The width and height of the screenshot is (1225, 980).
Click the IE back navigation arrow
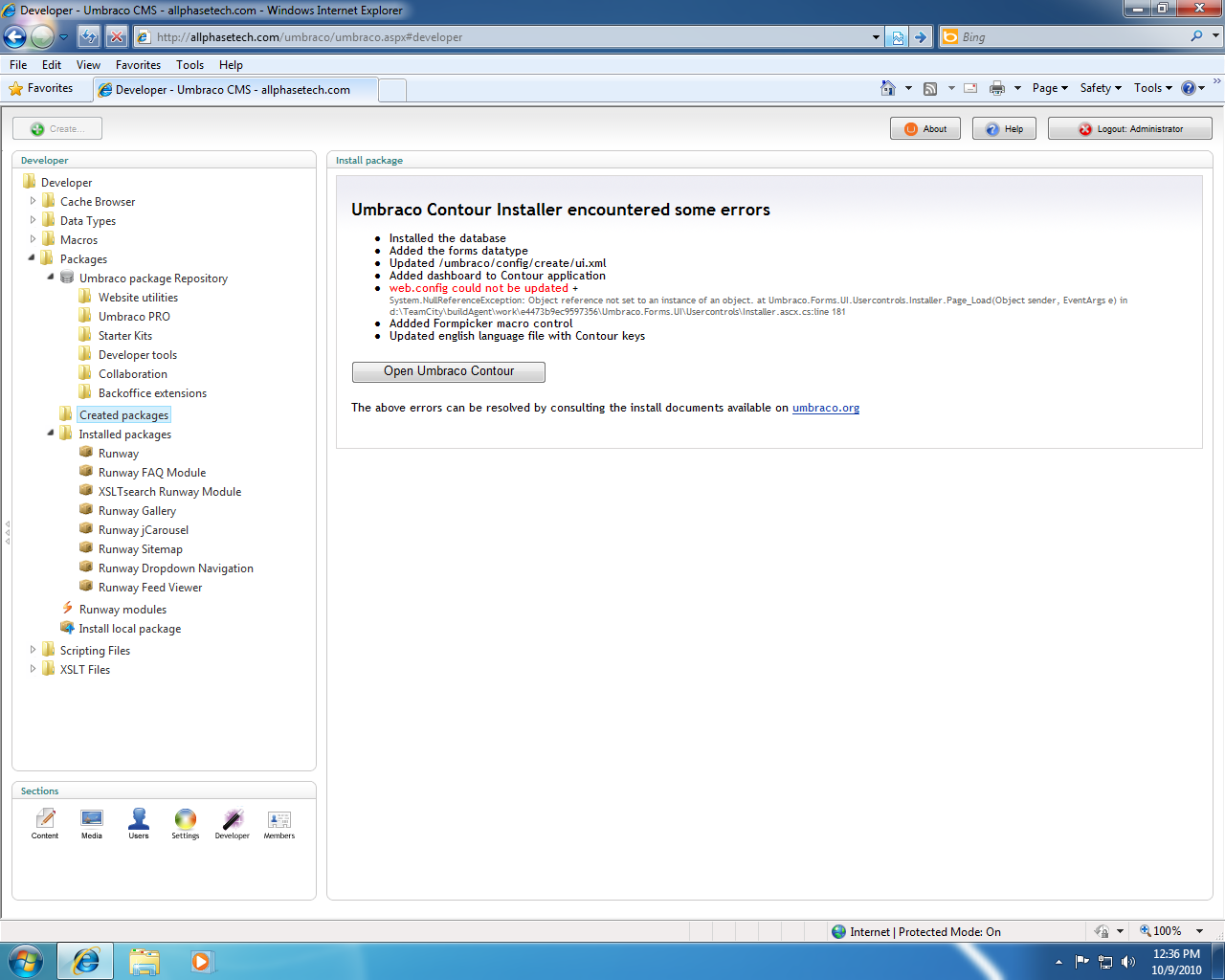(14, 37)
